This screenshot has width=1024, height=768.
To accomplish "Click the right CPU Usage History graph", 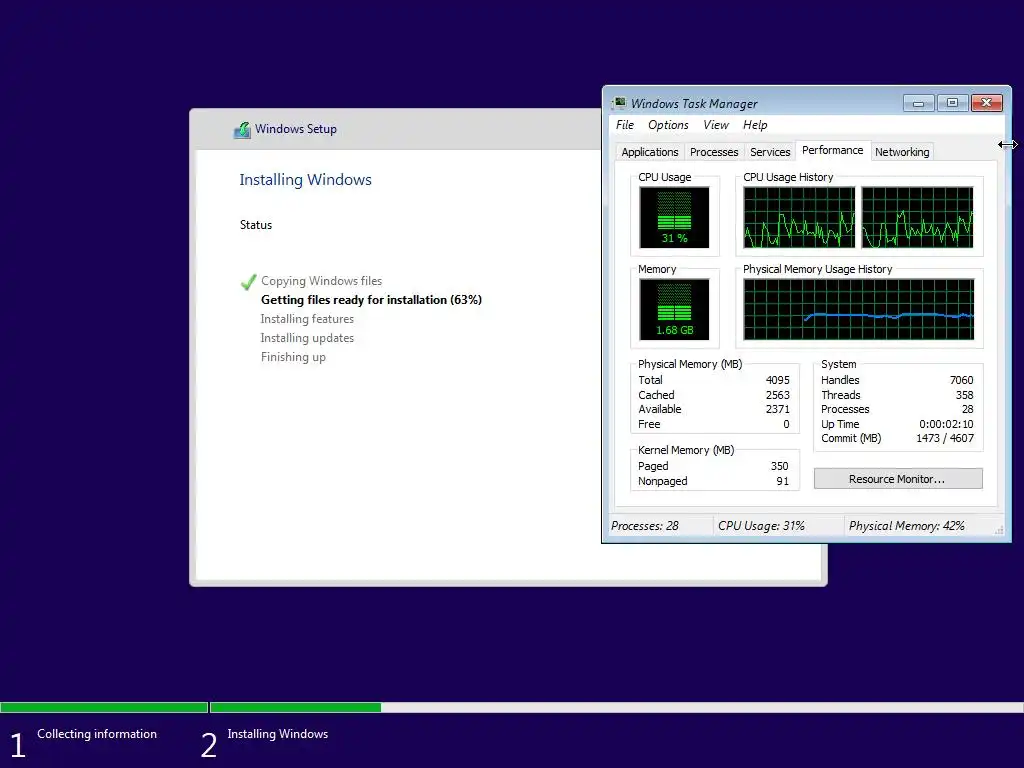I will 917,217.
